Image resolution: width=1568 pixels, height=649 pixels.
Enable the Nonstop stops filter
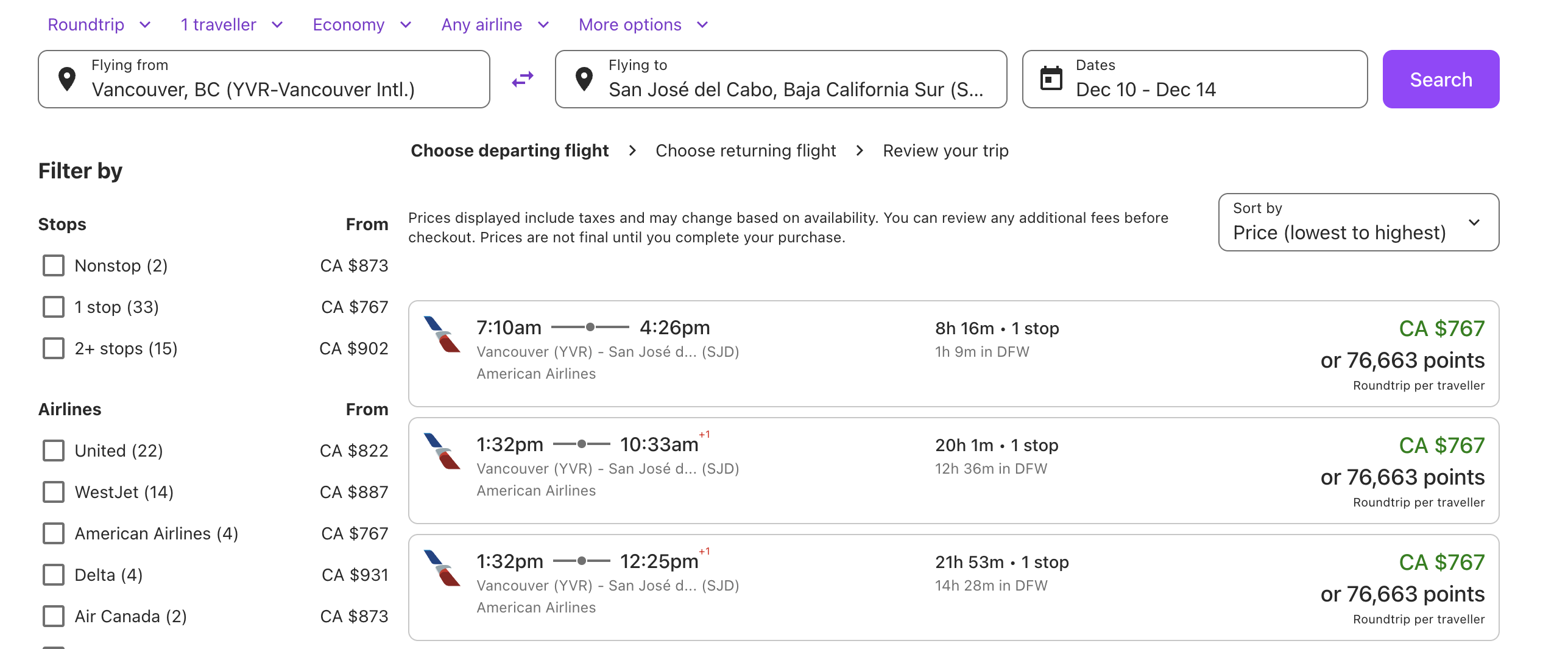coord(53,265)
